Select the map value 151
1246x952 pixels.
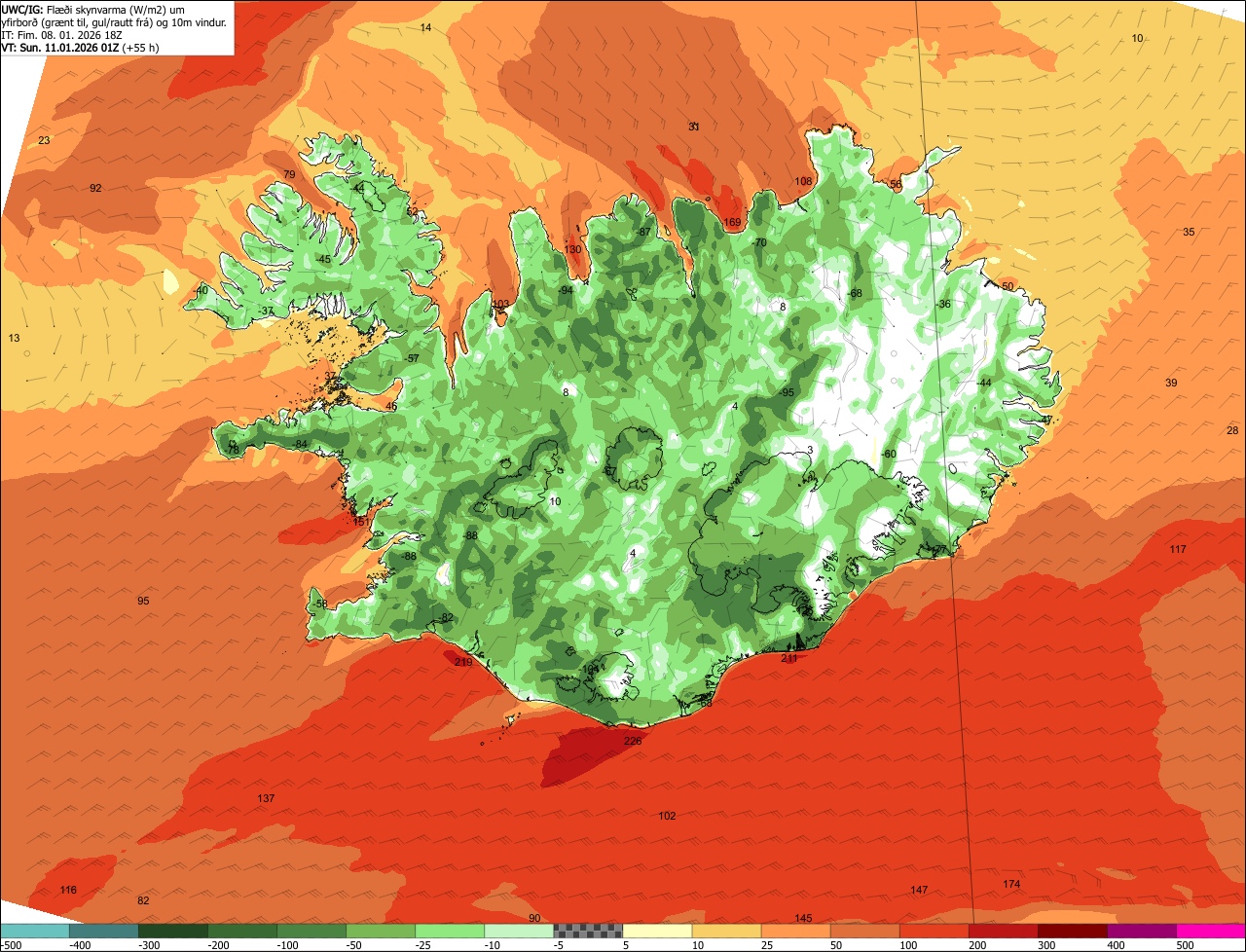(x=361, y=522)
